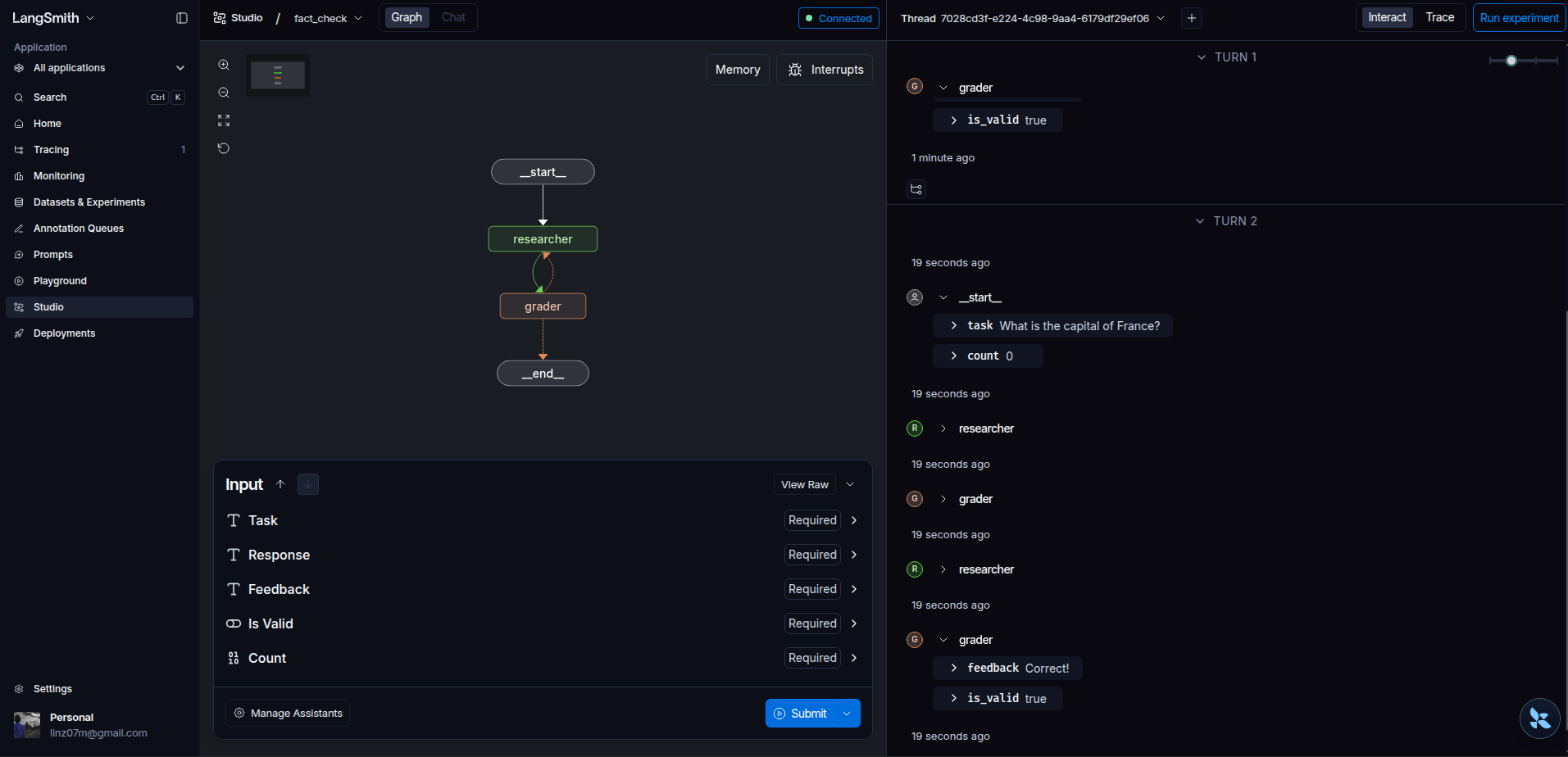The width and height of the screenshot is (1568, 757).
Task: Switch to Chat view mode
Action: point(453,17)
